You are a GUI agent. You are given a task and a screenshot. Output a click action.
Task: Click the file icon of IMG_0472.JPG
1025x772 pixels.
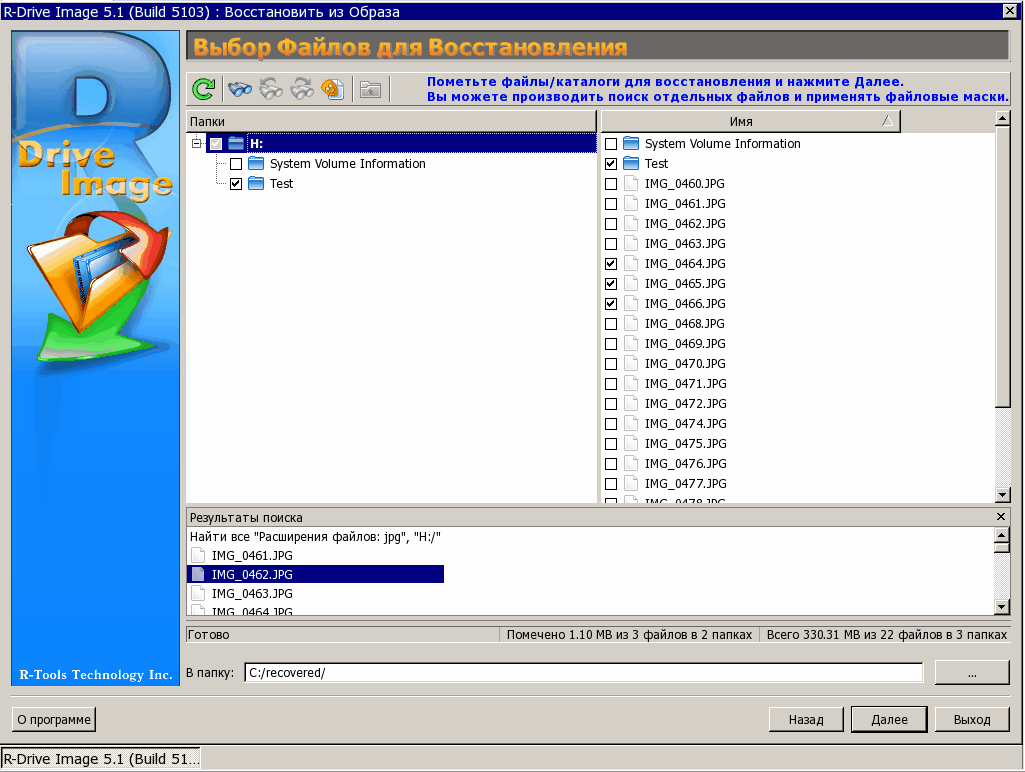coord(631,403)
